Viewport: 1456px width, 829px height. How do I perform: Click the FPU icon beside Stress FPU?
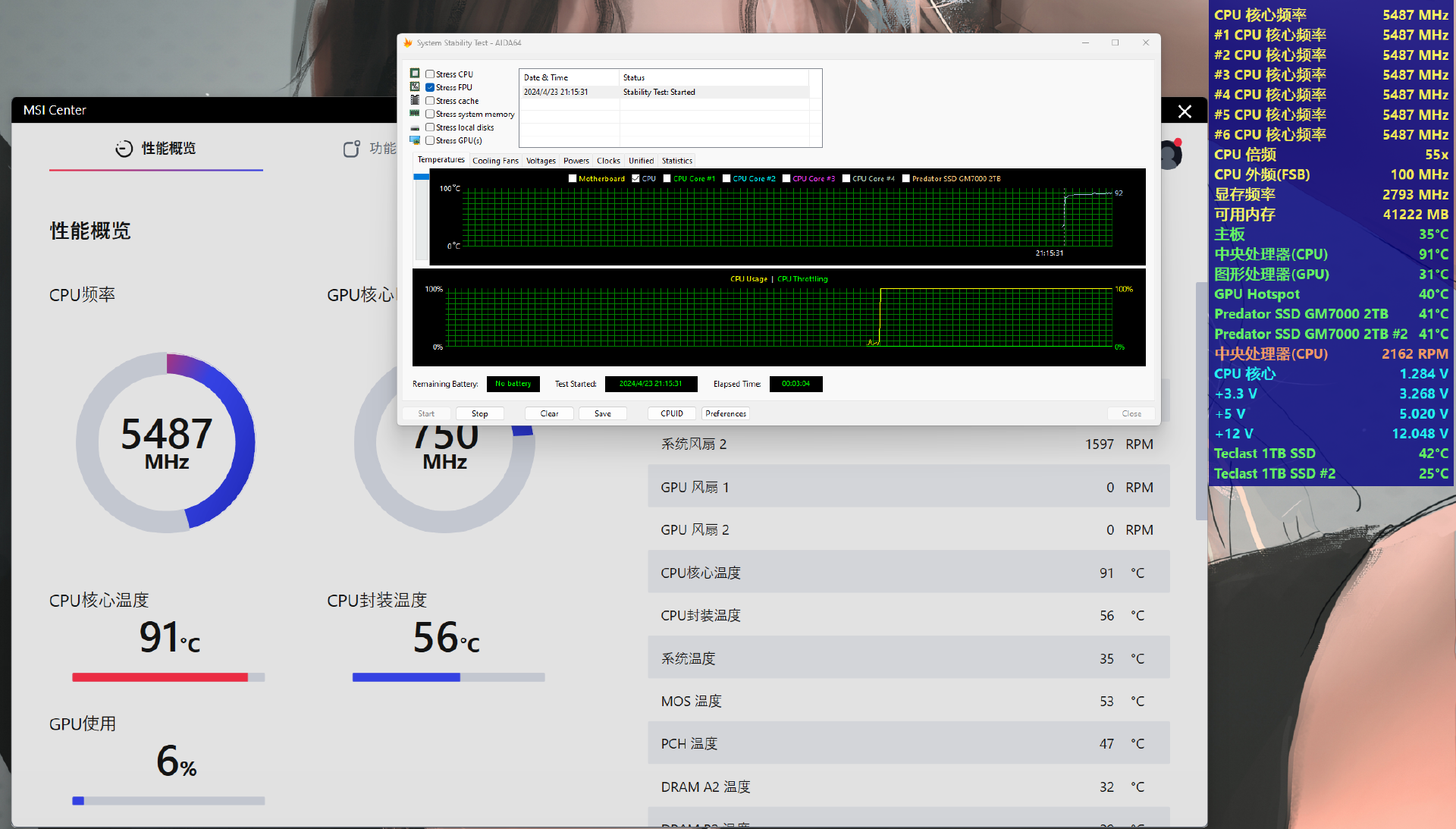(415, 87)
